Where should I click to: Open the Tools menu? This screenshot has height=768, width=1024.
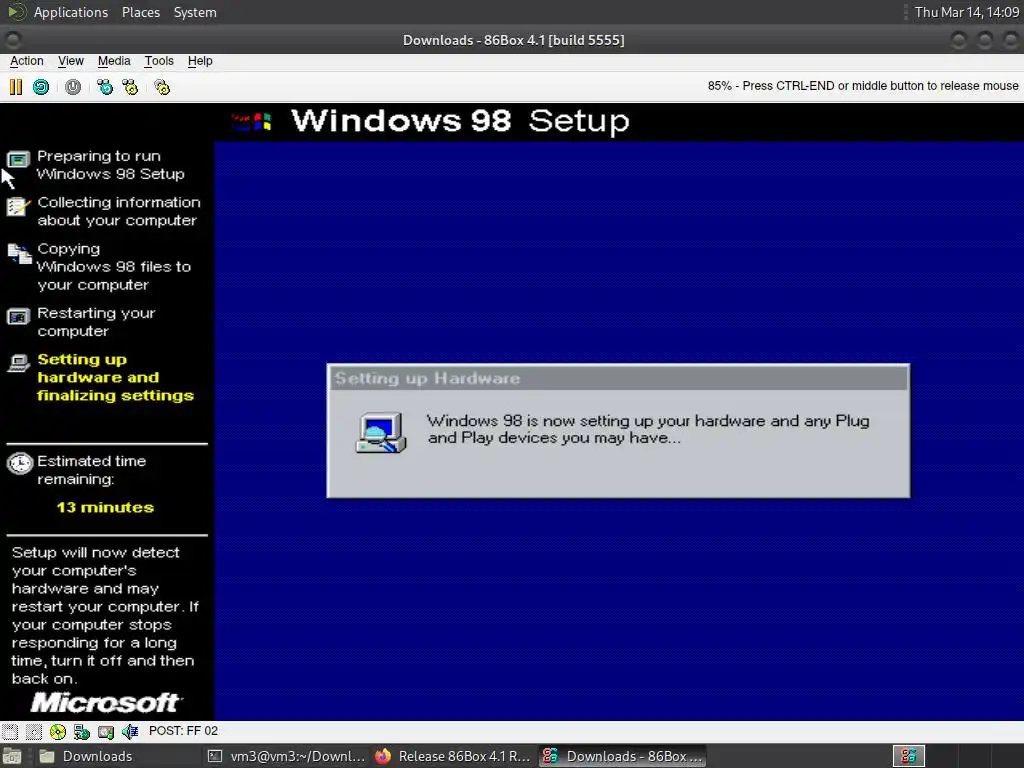click(159, 61)
